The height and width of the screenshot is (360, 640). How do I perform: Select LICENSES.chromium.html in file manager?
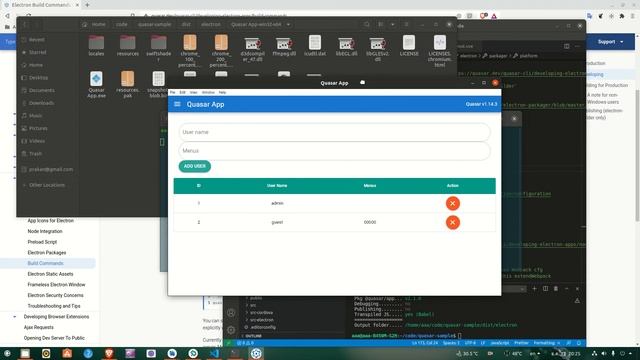(x=440, y=51)
